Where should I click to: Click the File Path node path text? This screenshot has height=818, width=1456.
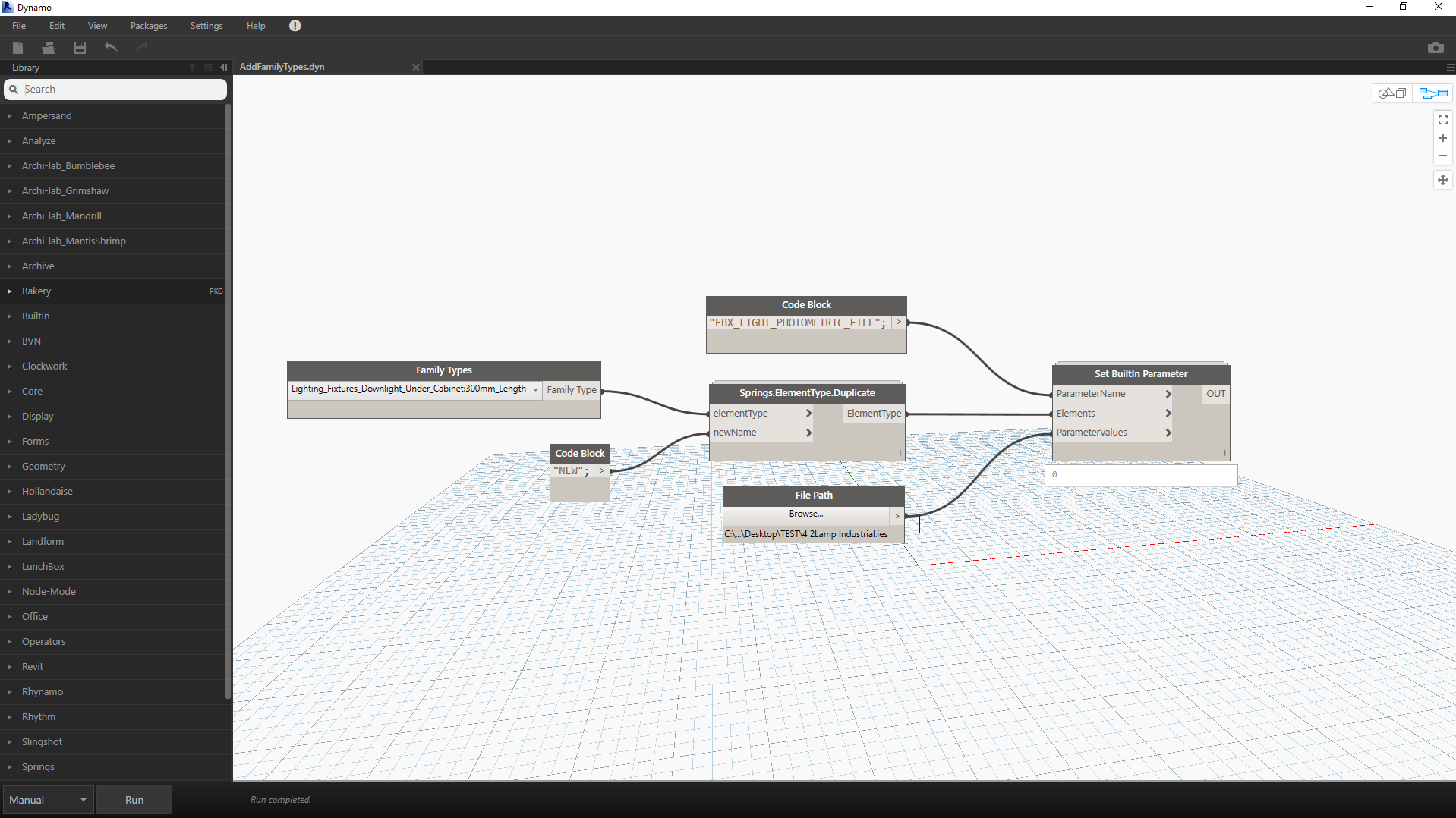tap(806, 534)
